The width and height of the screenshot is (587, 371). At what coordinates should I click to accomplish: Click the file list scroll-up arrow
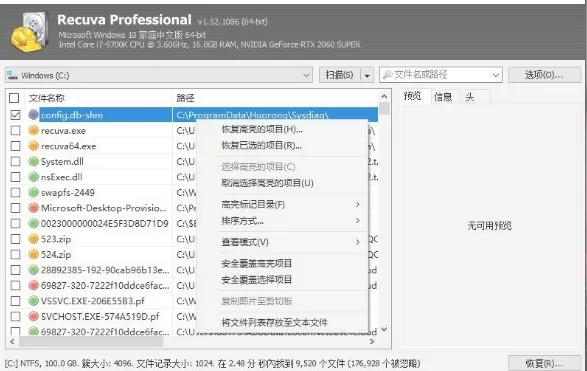[x=384, y=97]
